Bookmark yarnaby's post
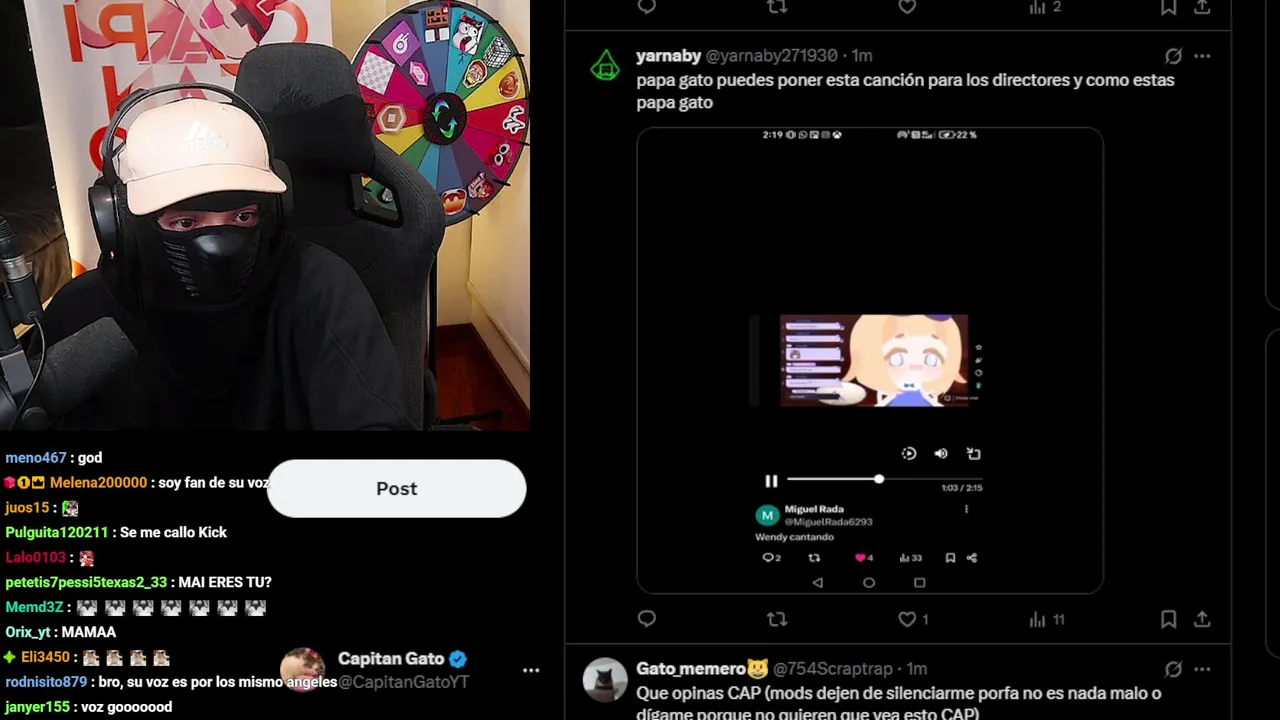 coord(1168,619)
